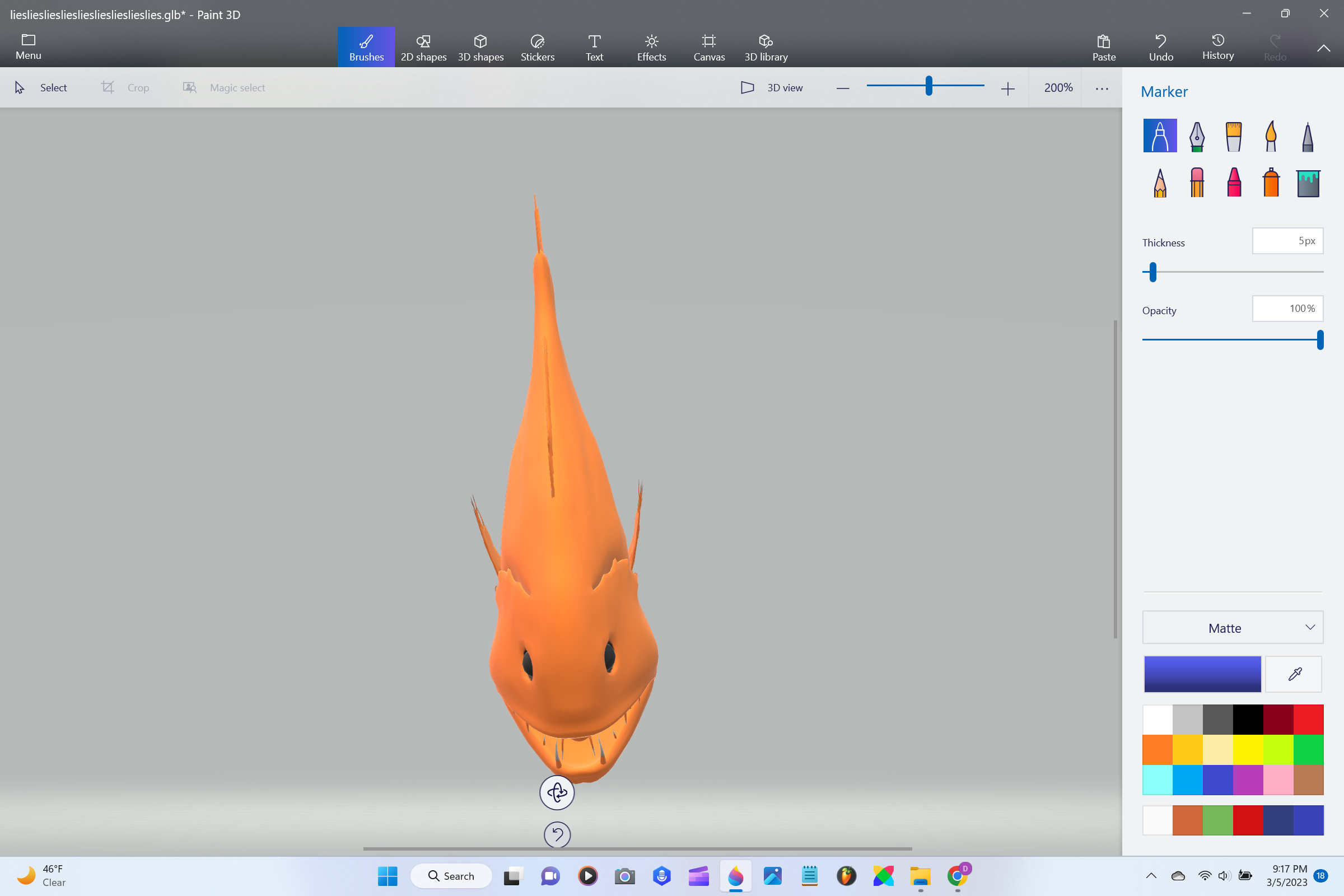The height and width of the screenshot is (896, 1344).
Task: Open the Effects tab
Action: [x=651, y=48]
